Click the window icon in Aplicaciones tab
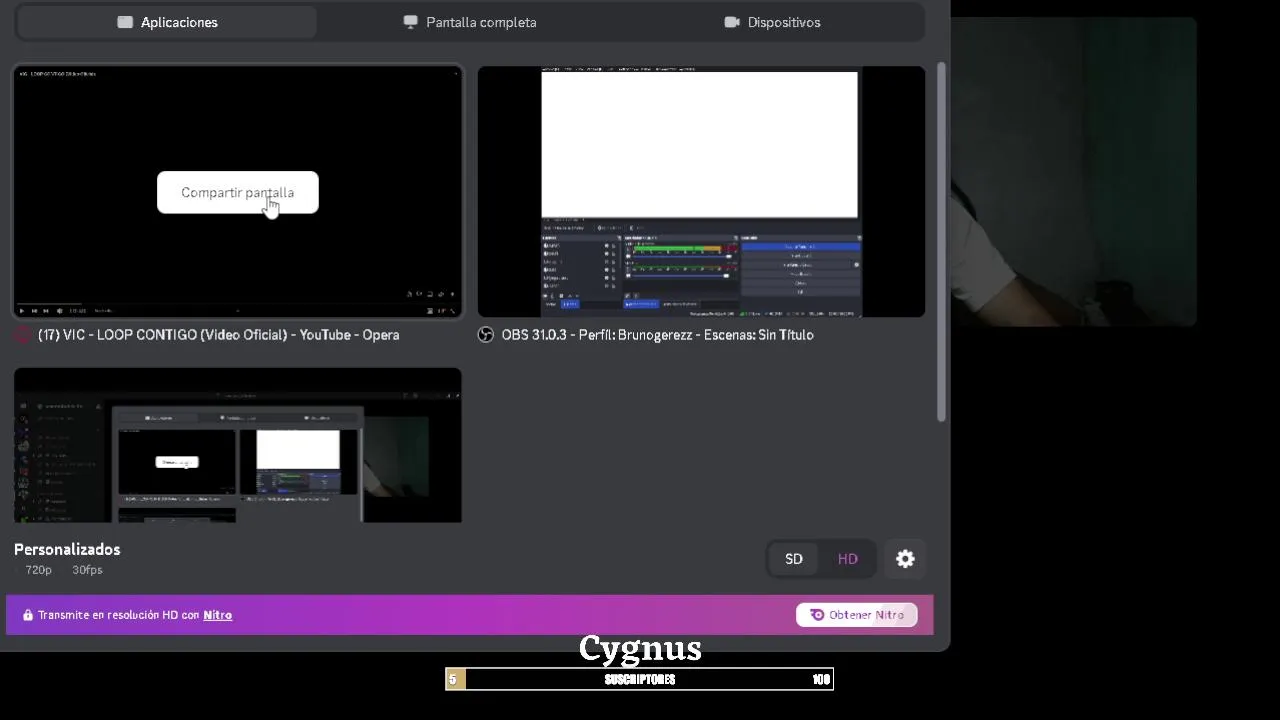This screenshot has width=1280, height=720. 125,22
